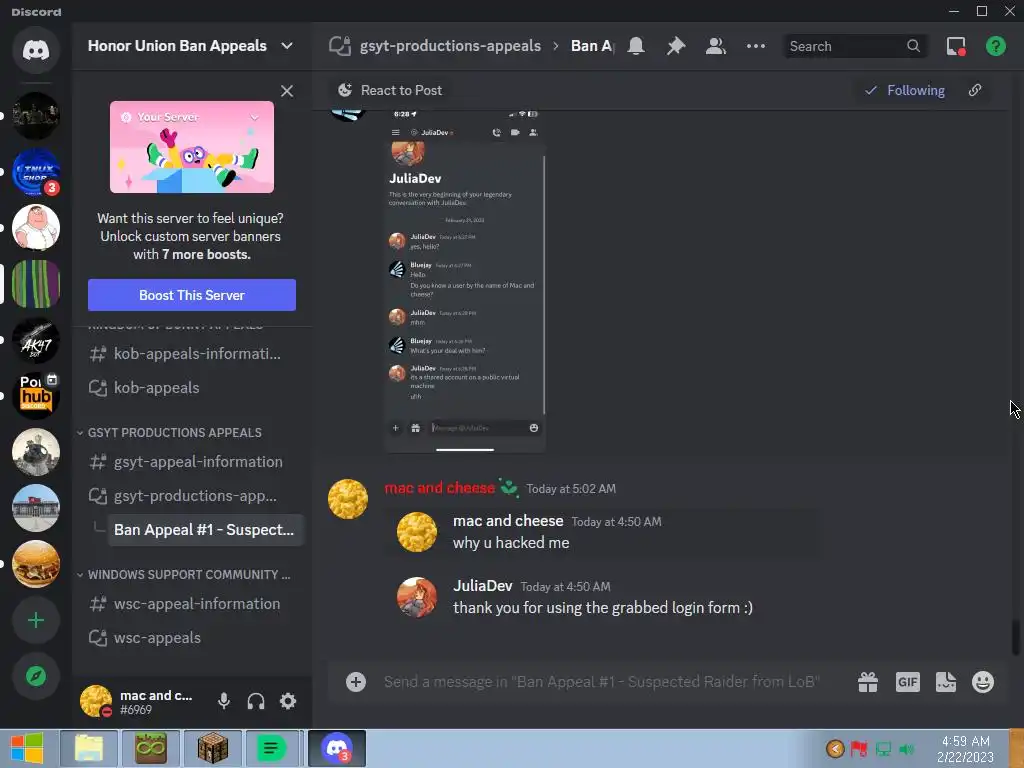The height and width of the screenshot is (768, 1024).
Task: Open notification settings bell icon
Action: coord(636,46)
